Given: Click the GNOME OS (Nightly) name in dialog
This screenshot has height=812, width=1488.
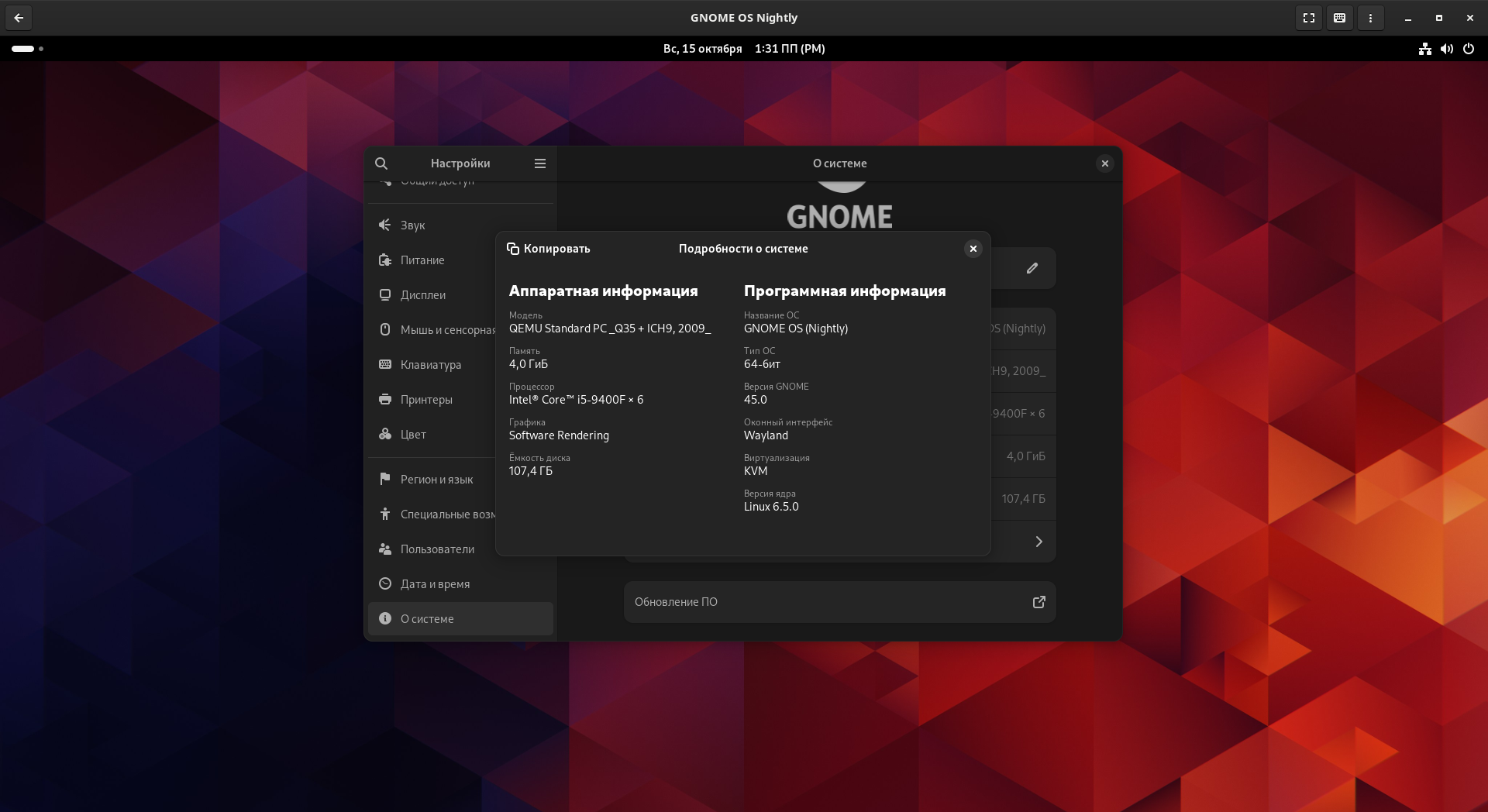Looking at the screenshot, I should click(x=796, y=329).
